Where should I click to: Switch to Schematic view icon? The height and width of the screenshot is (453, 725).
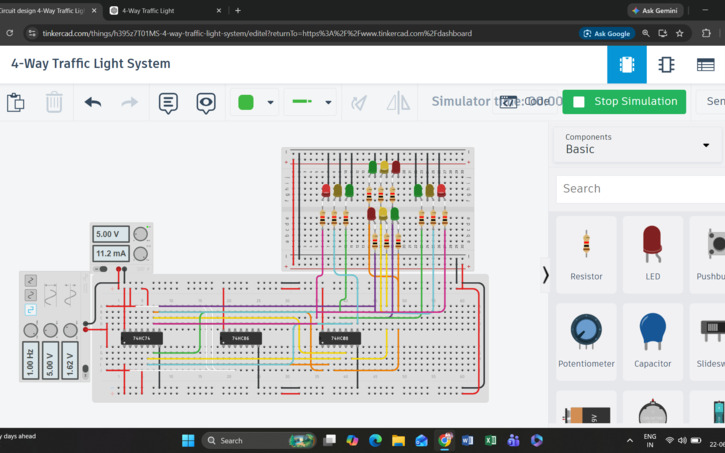coord(666,65)
